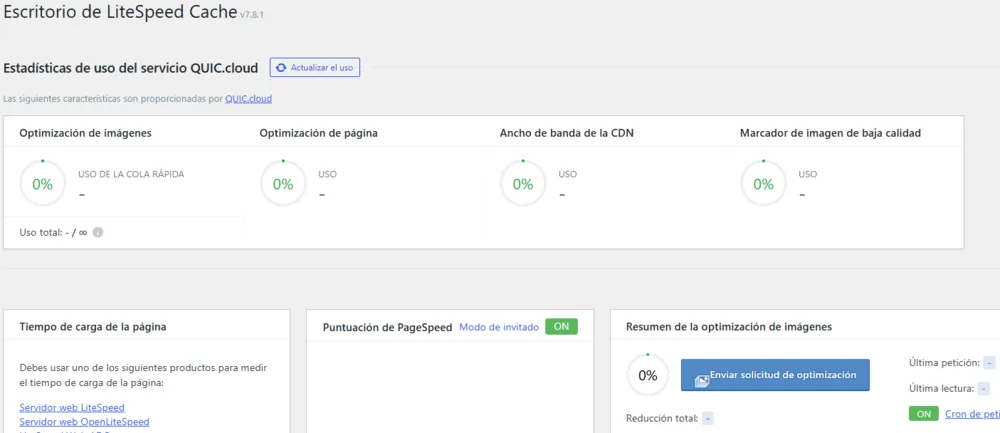Image resolution: width=1000 pixels, height=433 pixels.
Task: Click Marcador de imagen de baja calidad heading
Action: click(x=830, y=133)
